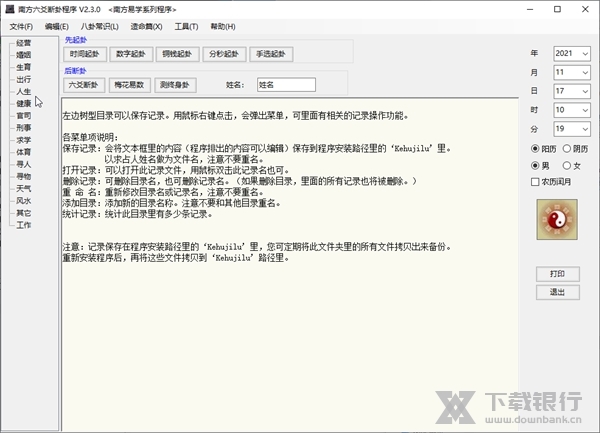Open the 工具(T) menu
The image size is (600, 433).
186,26
